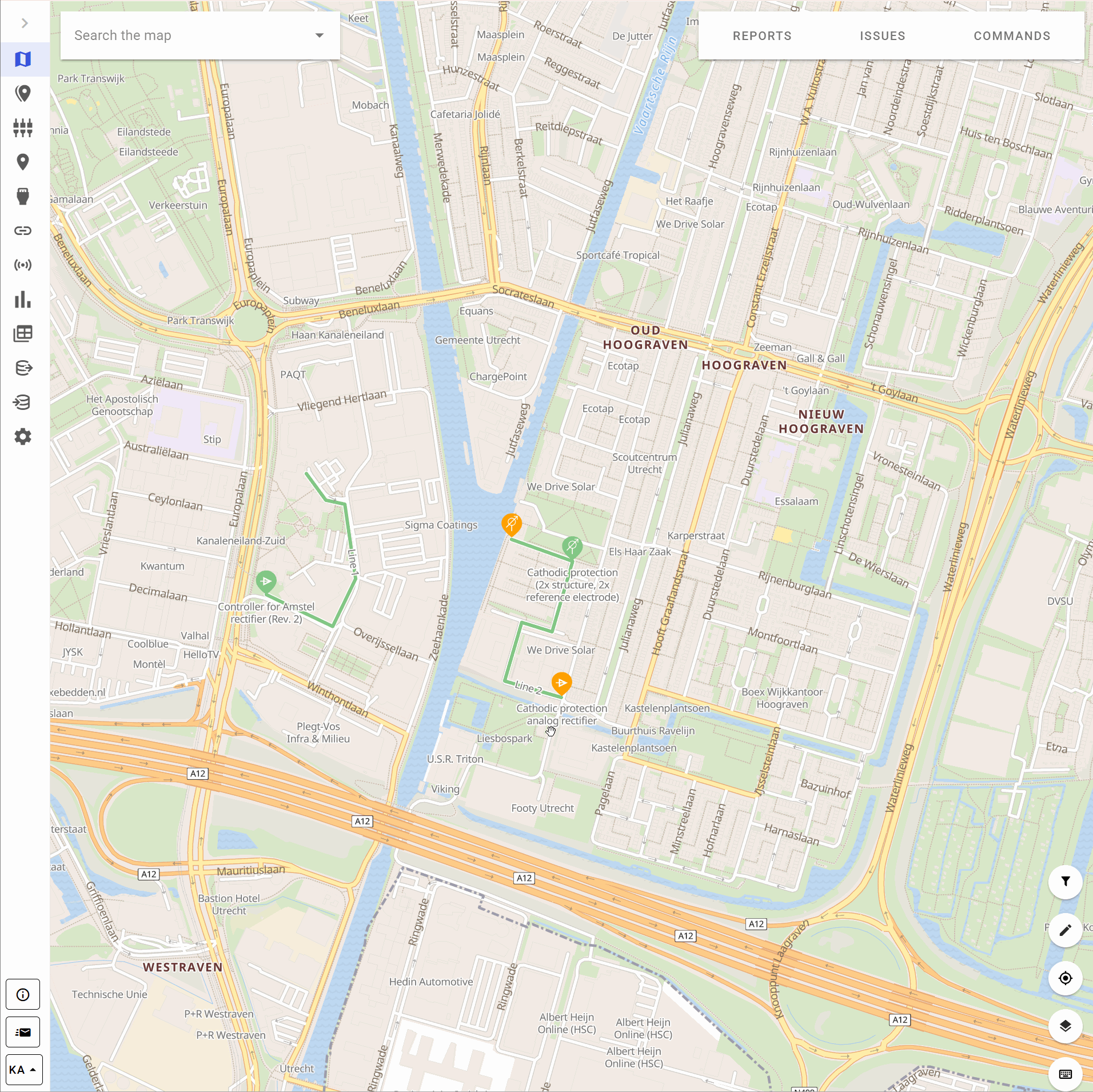Expand the KA user account menu
Screen dimensions: 1093x1092
(x=23, y=1070)
